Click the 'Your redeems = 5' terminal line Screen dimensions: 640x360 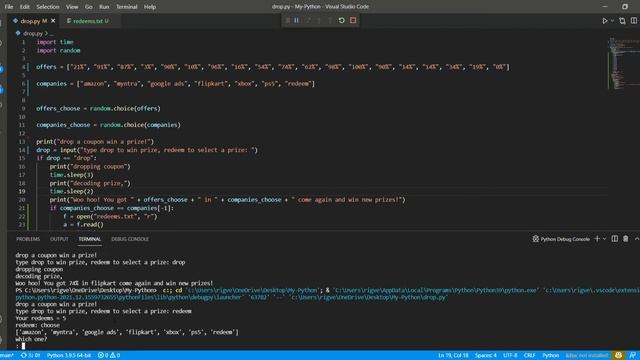click(x=41, y=318)
